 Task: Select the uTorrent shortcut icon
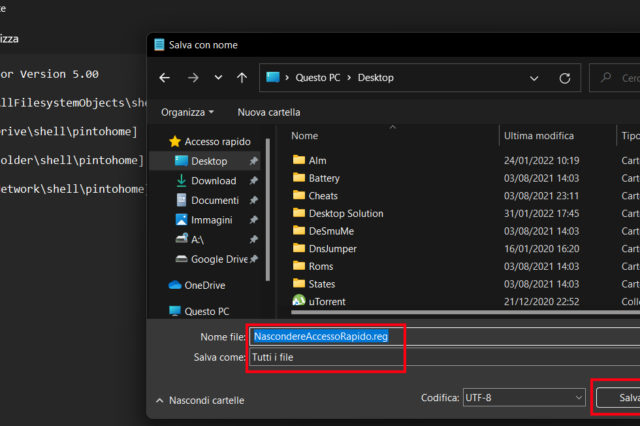[x=298, y=301]
